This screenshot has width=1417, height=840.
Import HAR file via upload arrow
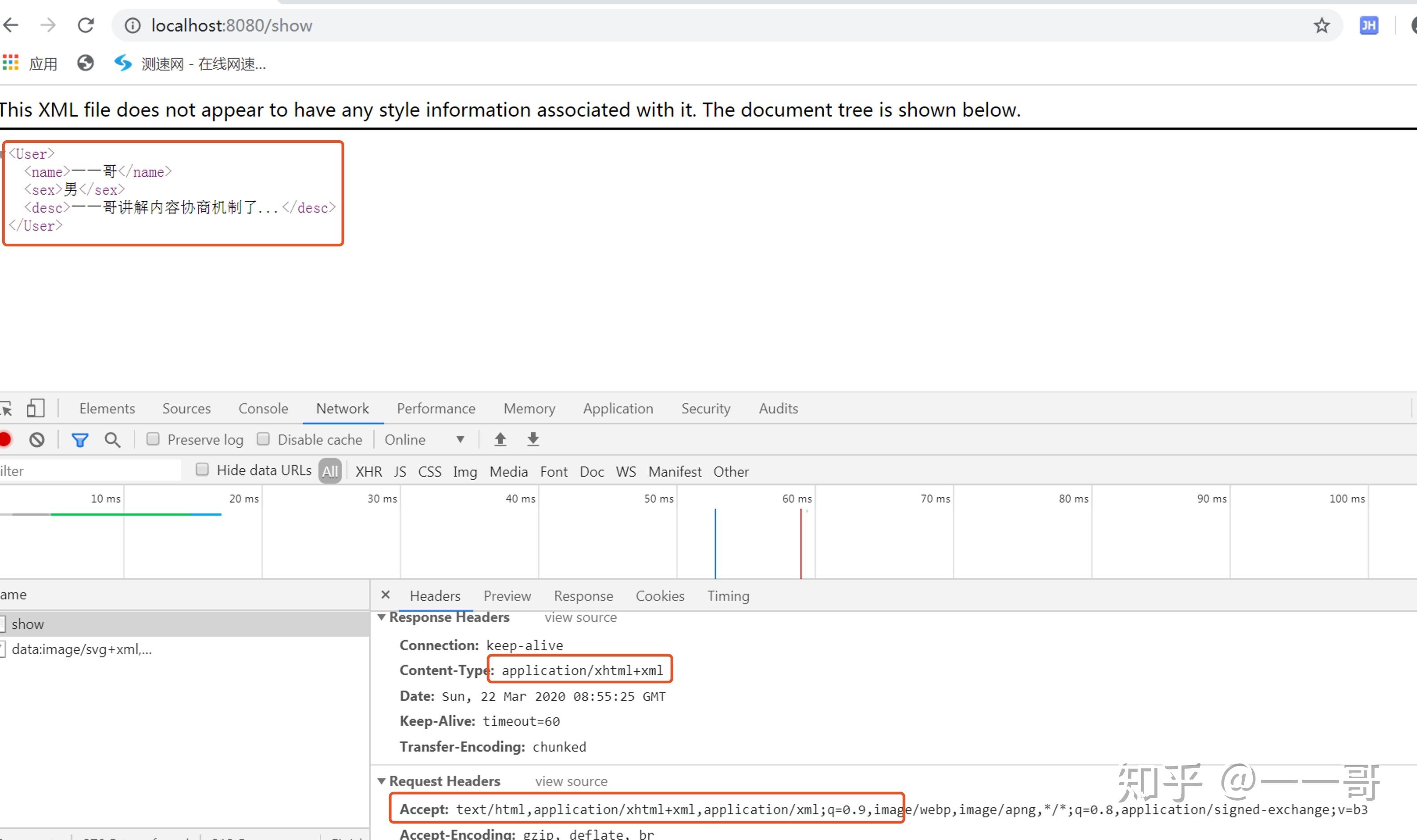tap(500, 439)
